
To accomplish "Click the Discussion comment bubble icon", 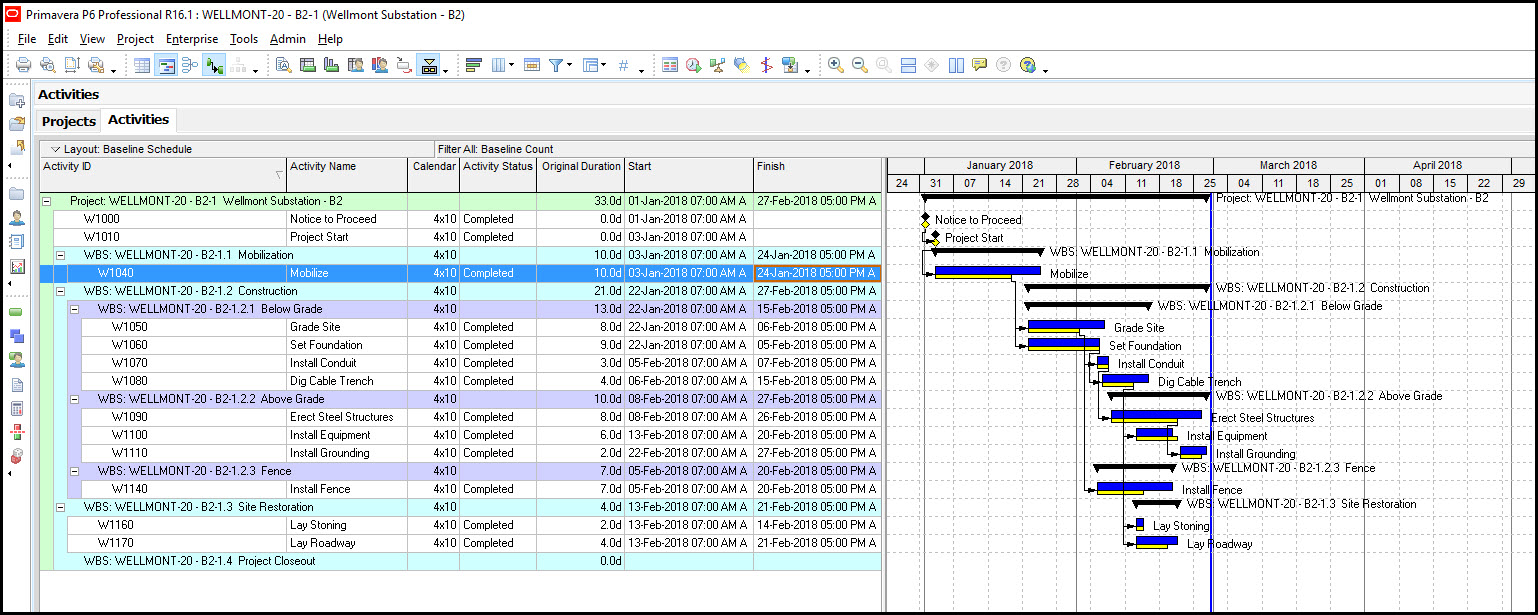I will point(980,65).
